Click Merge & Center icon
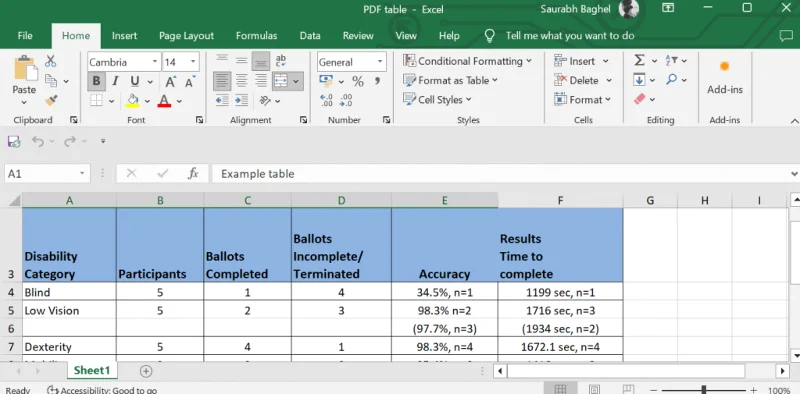This screenshot has width=800, height=394. pos(281,81)
